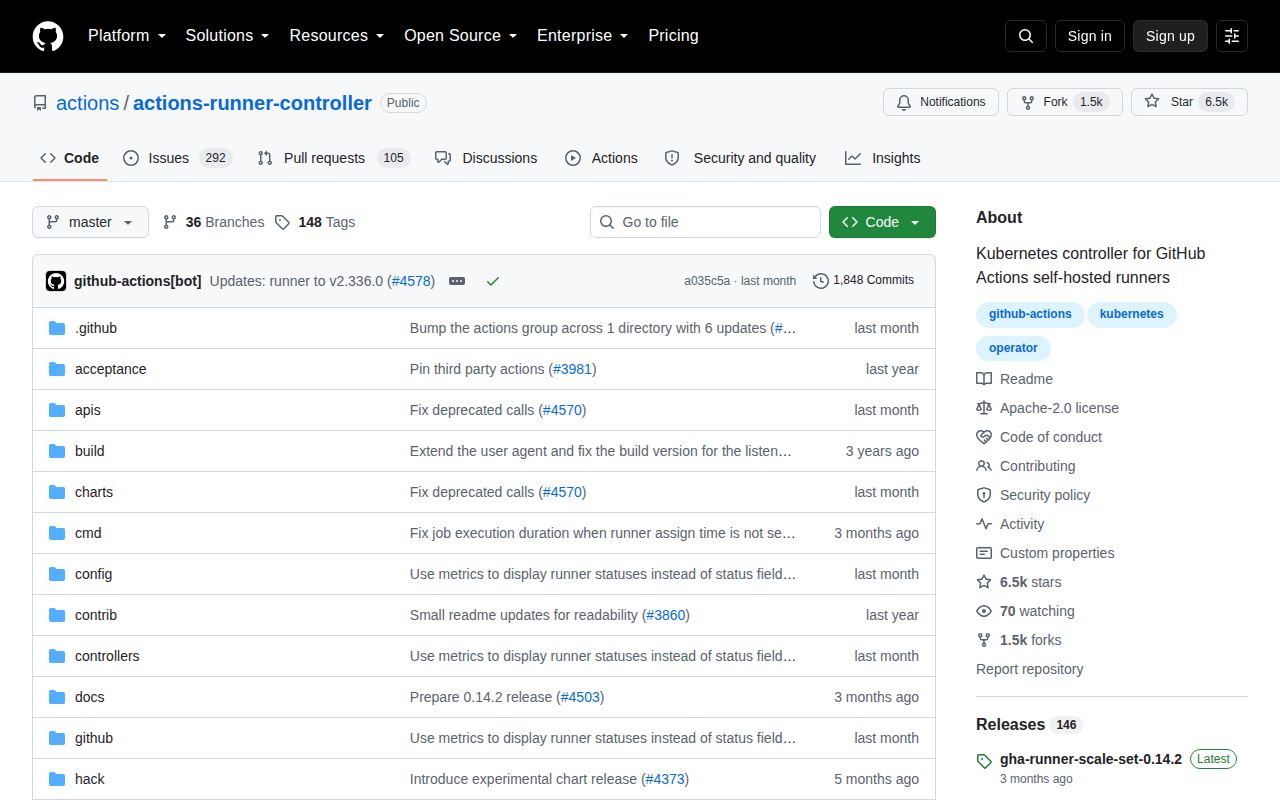Open the Open Source dropdown menu
The width and height of the screenshot is (1280, 800).
461,36
